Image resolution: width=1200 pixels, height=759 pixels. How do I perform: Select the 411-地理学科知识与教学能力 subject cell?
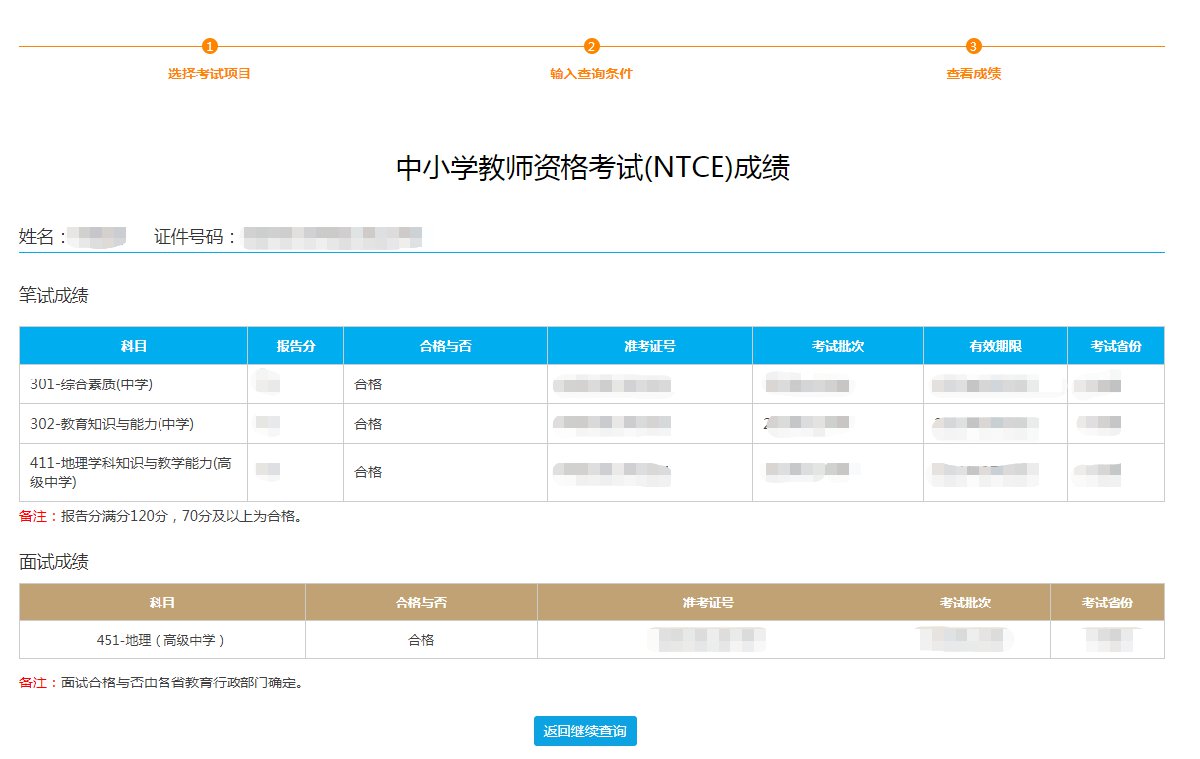130,472
